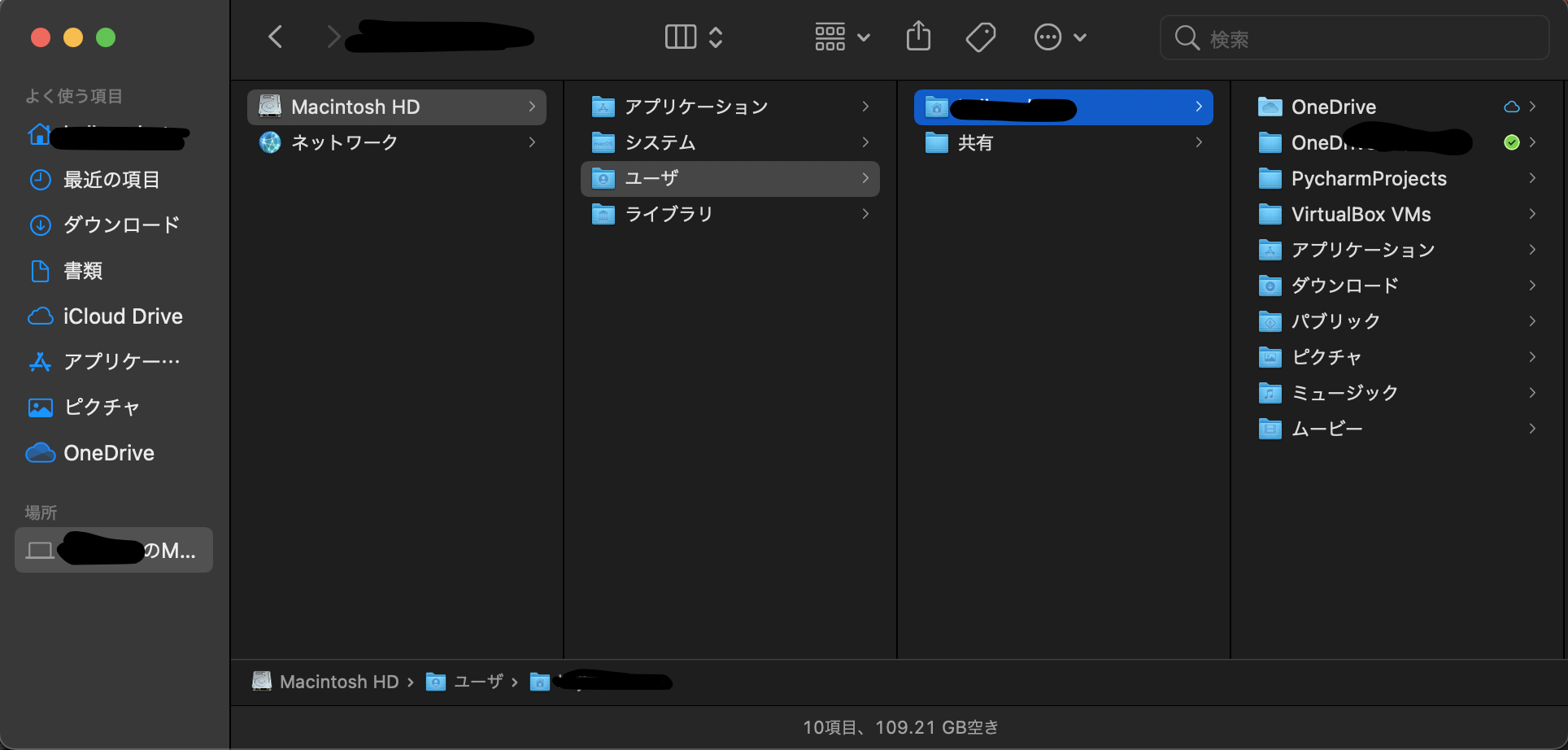Select the ユーザ folder in the second column
This screenshot has width=1568, height=750.
point(730,178)
